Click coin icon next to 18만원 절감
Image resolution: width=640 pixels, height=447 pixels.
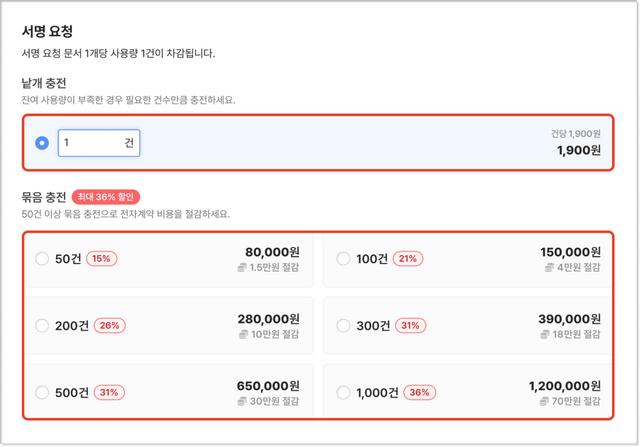545,335
